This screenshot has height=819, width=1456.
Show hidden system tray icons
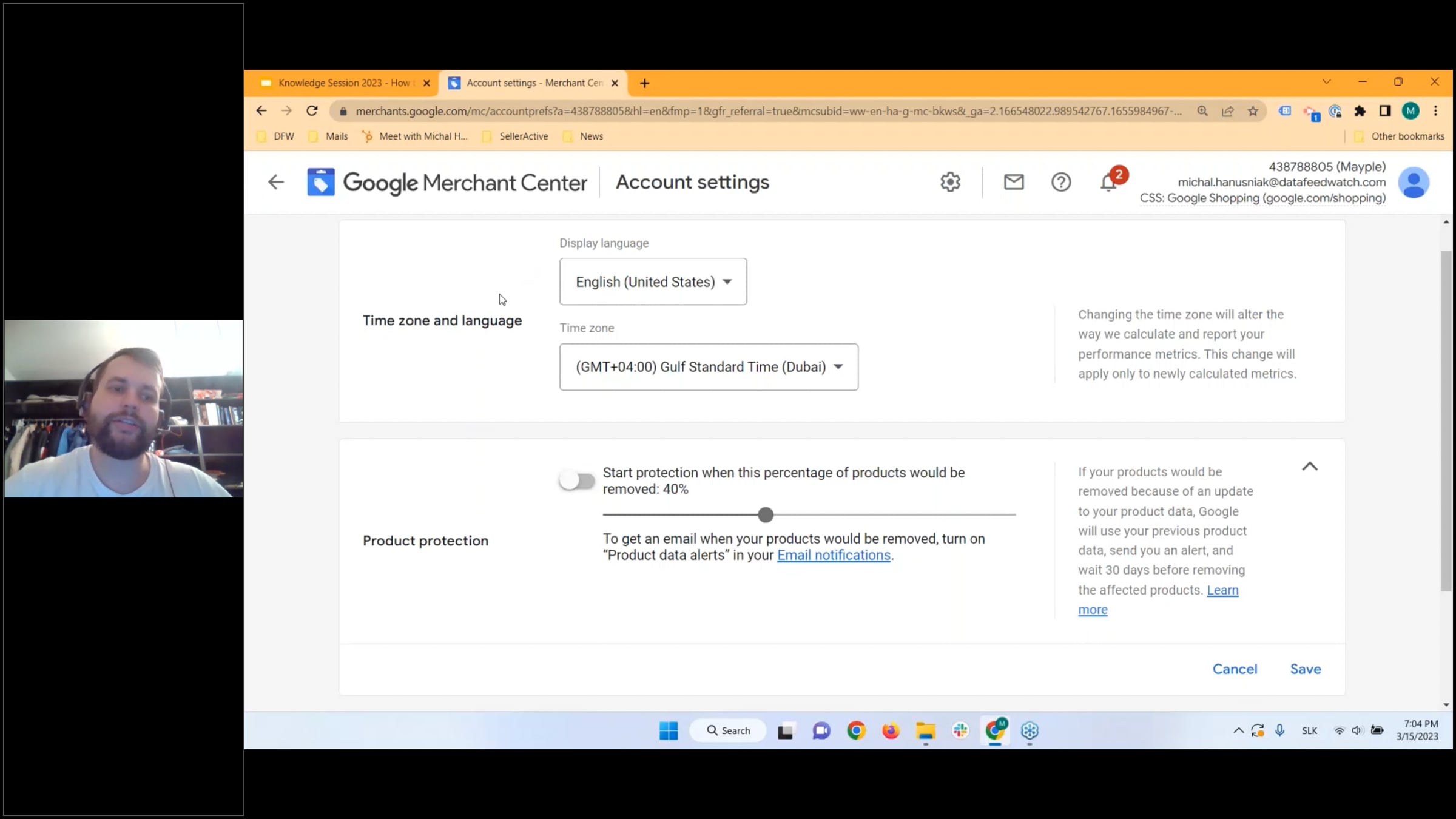pyautogui.click(x=1238, y=730)
